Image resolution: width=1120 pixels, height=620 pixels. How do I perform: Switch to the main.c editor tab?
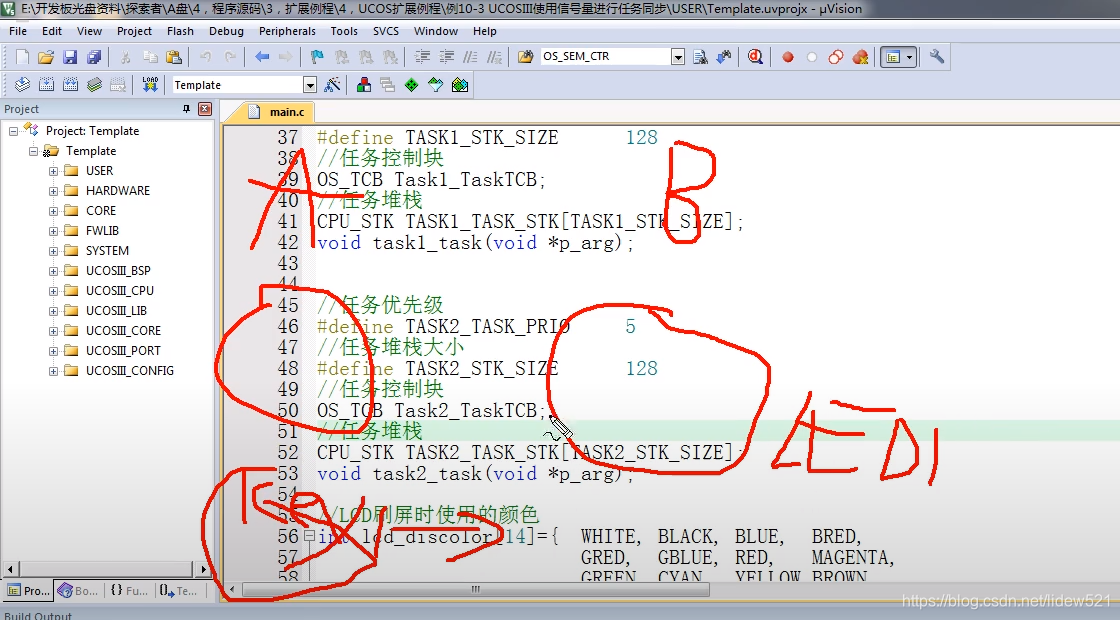click(x=277, y=111)
